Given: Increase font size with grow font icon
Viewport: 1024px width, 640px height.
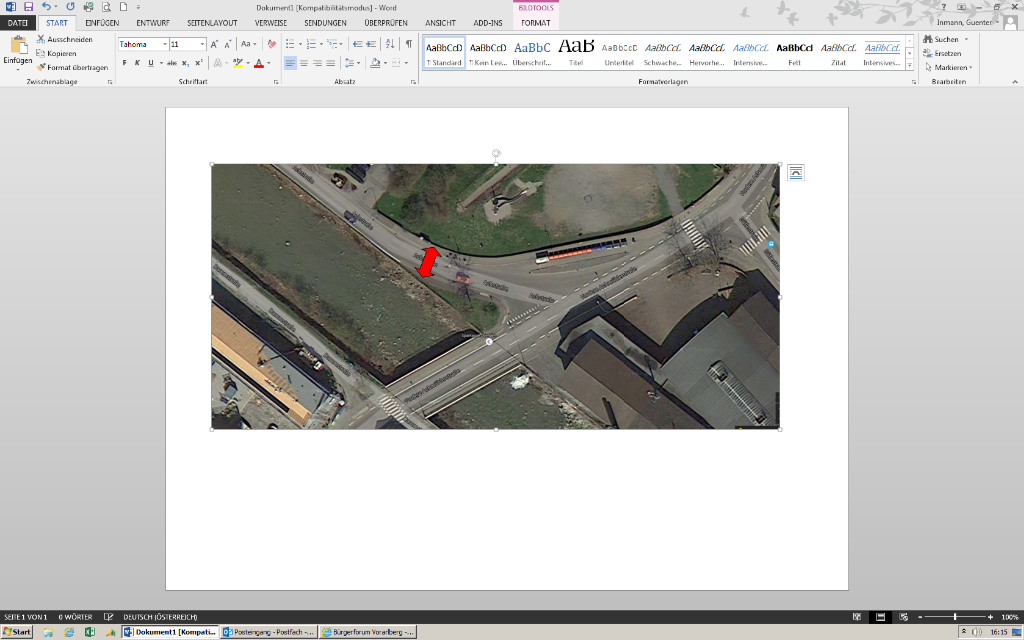Looking at the screenshot, I should (x=214, y=44).
